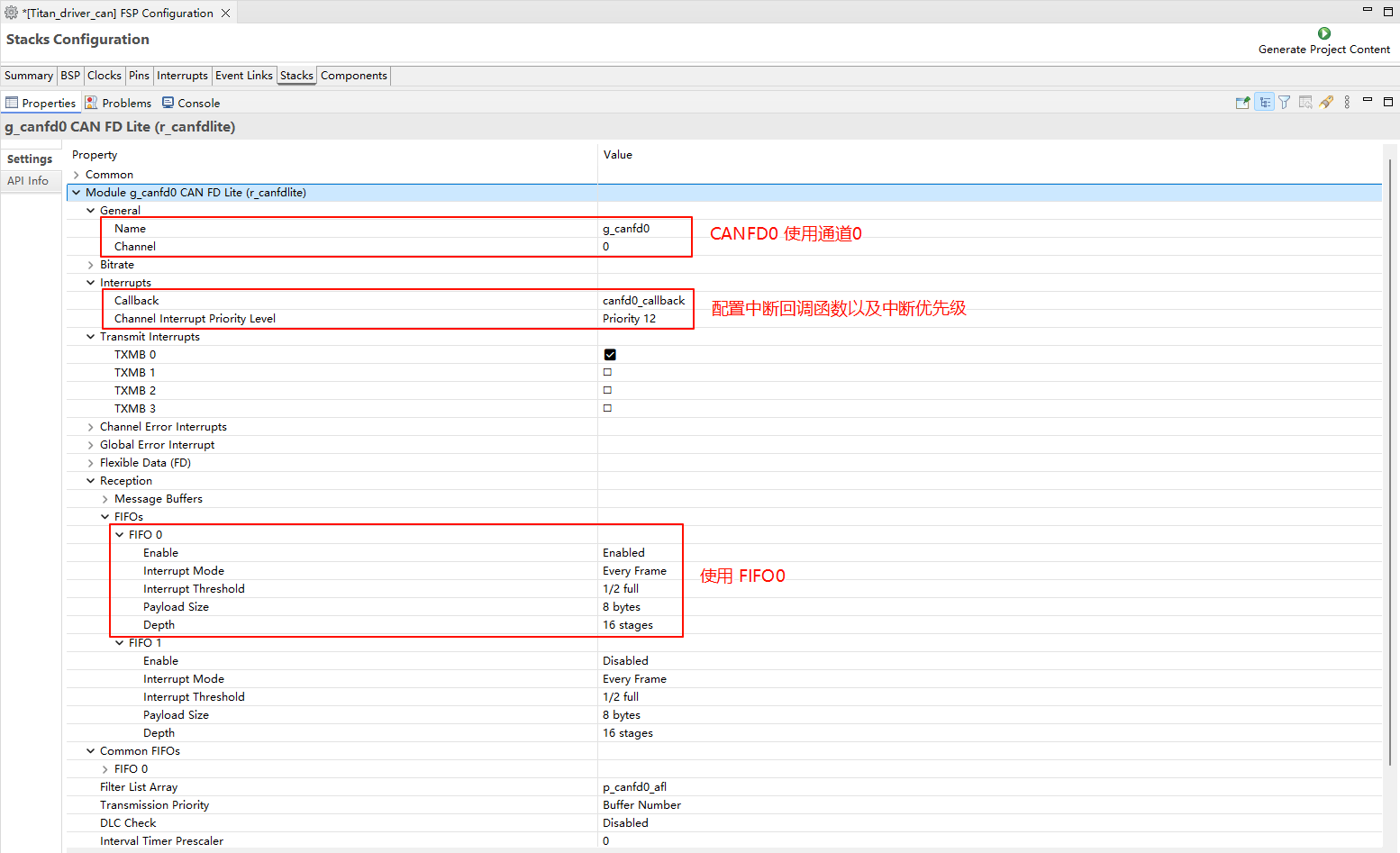Click the green Generate Project Content icon
1400x853 pixels.
tap(1323, 33)
